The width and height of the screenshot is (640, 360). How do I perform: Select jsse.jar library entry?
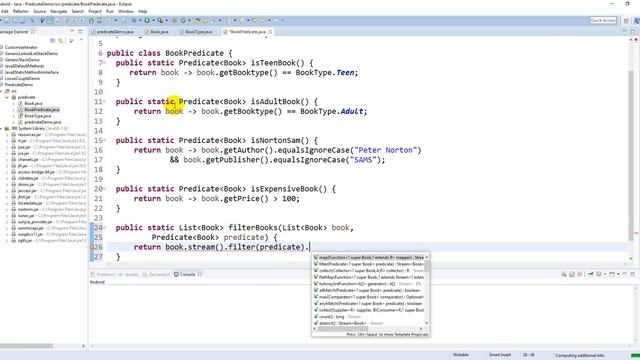[x=24, y=147]
